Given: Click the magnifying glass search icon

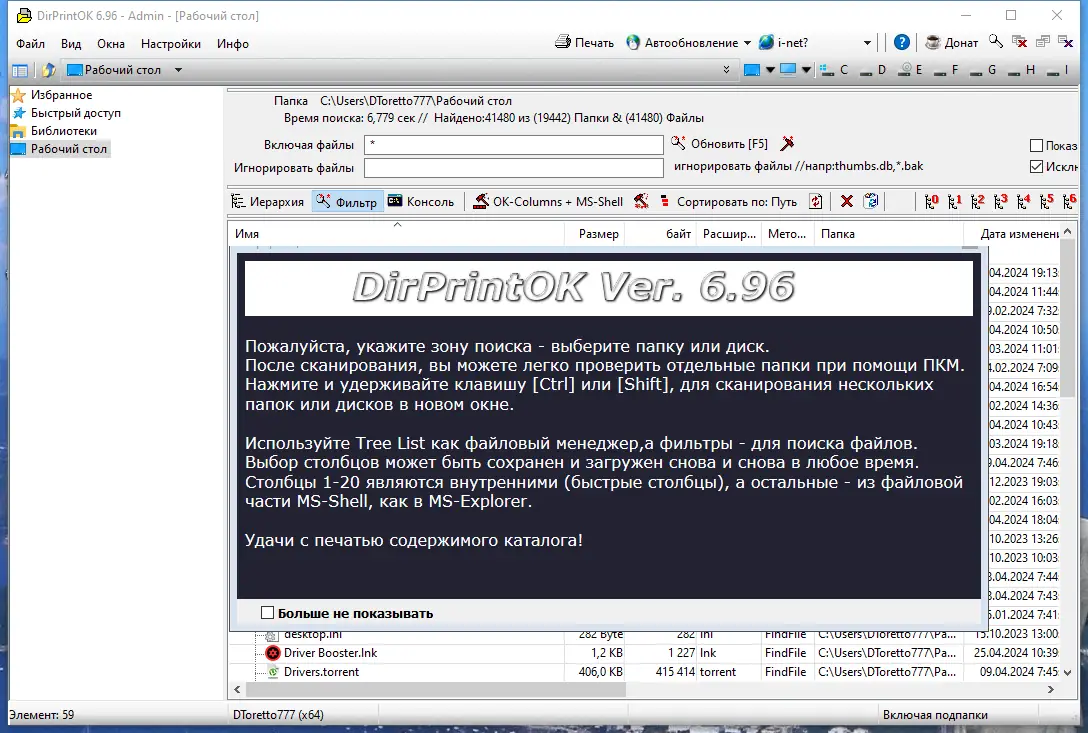Looking at the screenshot, I should 996,42.
